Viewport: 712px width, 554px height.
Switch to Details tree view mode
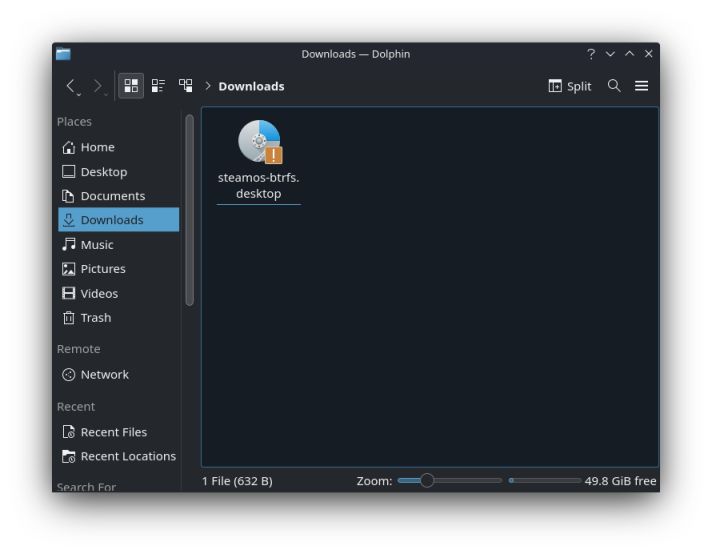point(185,86)
